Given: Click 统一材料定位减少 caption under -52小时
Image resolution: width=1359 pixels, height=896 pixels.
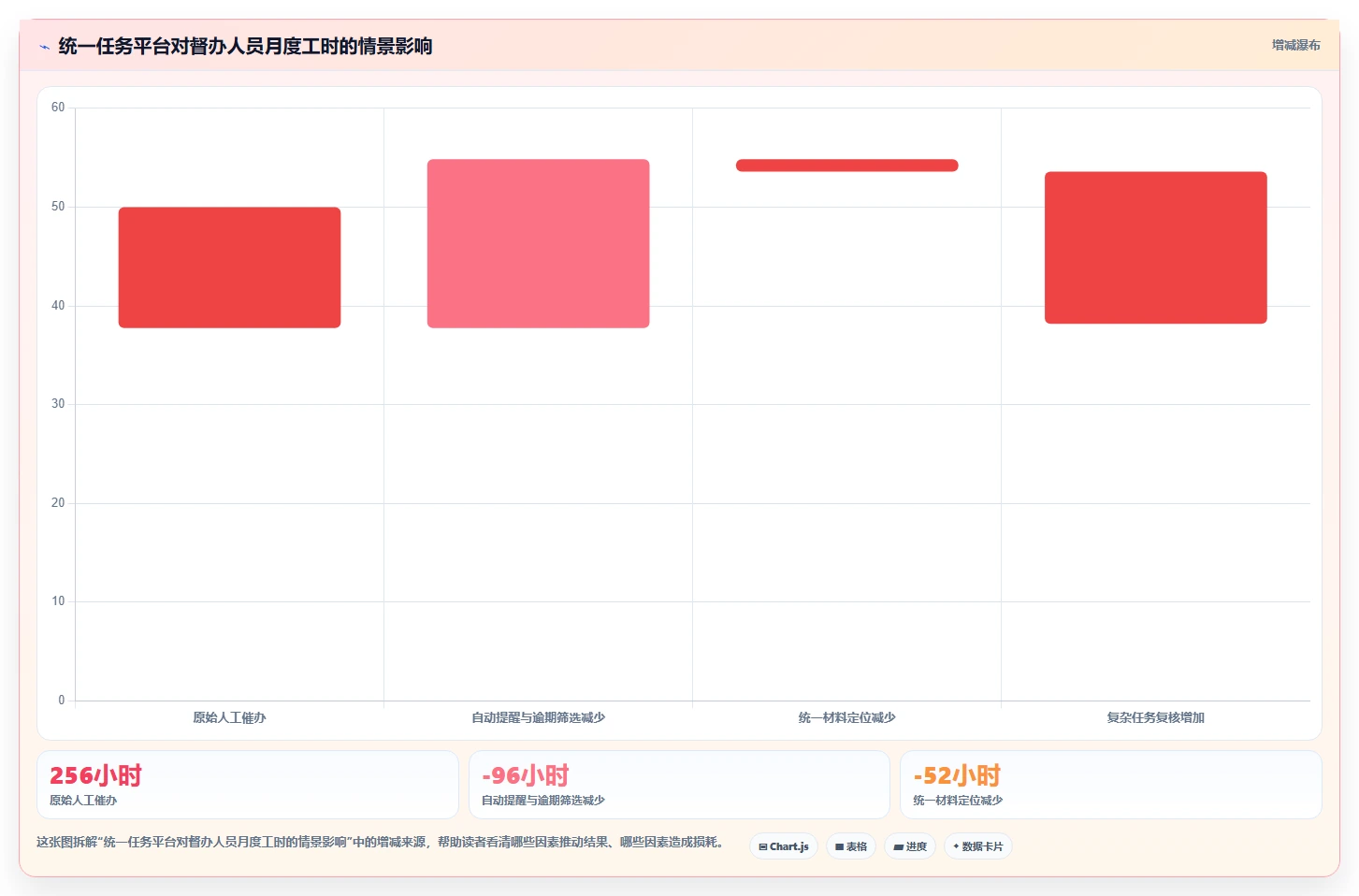Looking at the screenshot, I should [x=958, y=801].
